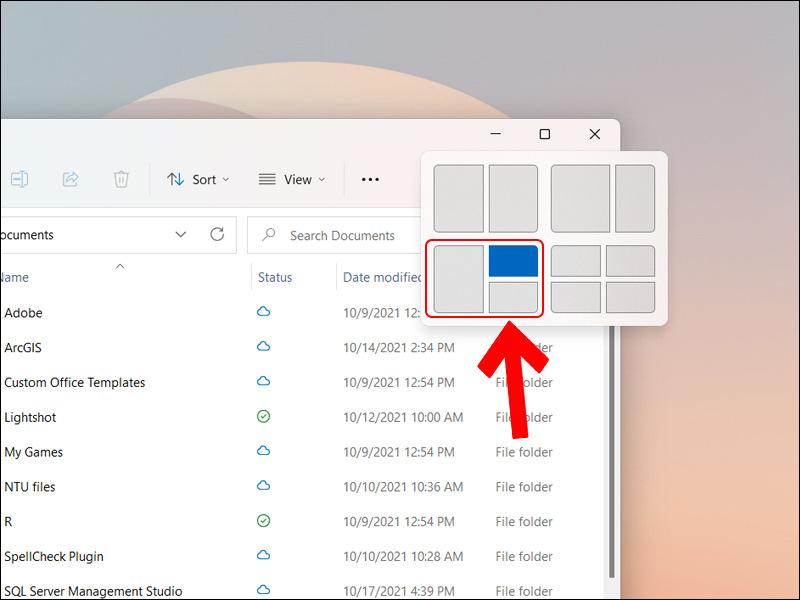Minimize the File Explorer window
The width and height of the screenshot is (800, 600).
[x=495, y=134]
